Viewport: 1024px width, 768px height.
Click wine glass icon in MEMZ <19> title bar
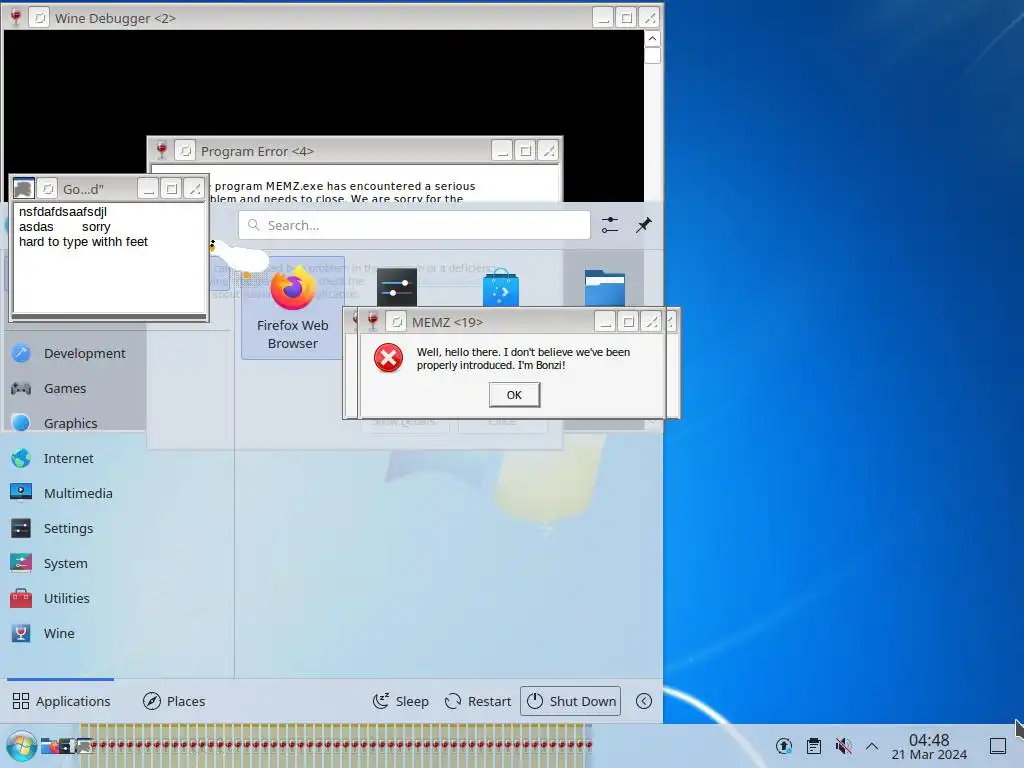pyautogui.click(x=373, y=321)
